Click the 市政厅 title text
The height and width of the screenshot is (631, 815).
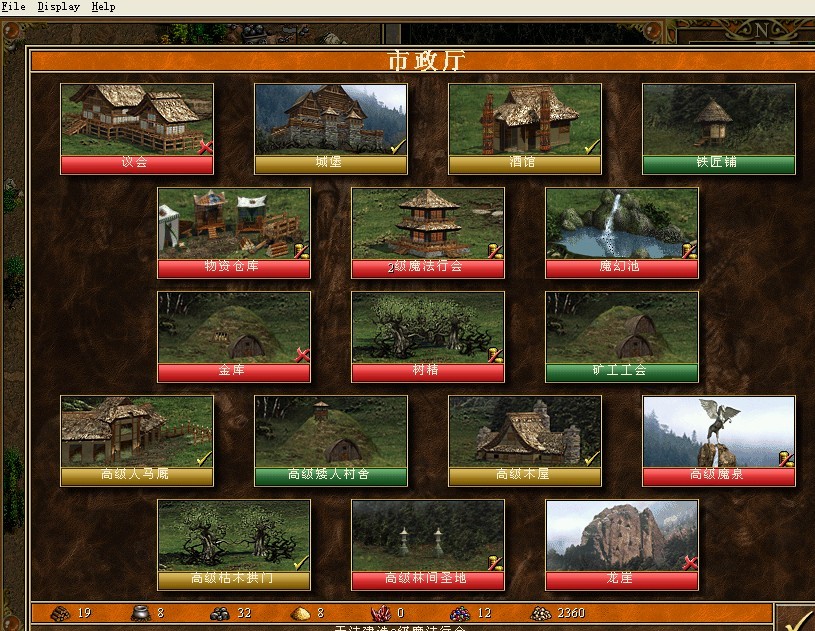coord(426,61)
